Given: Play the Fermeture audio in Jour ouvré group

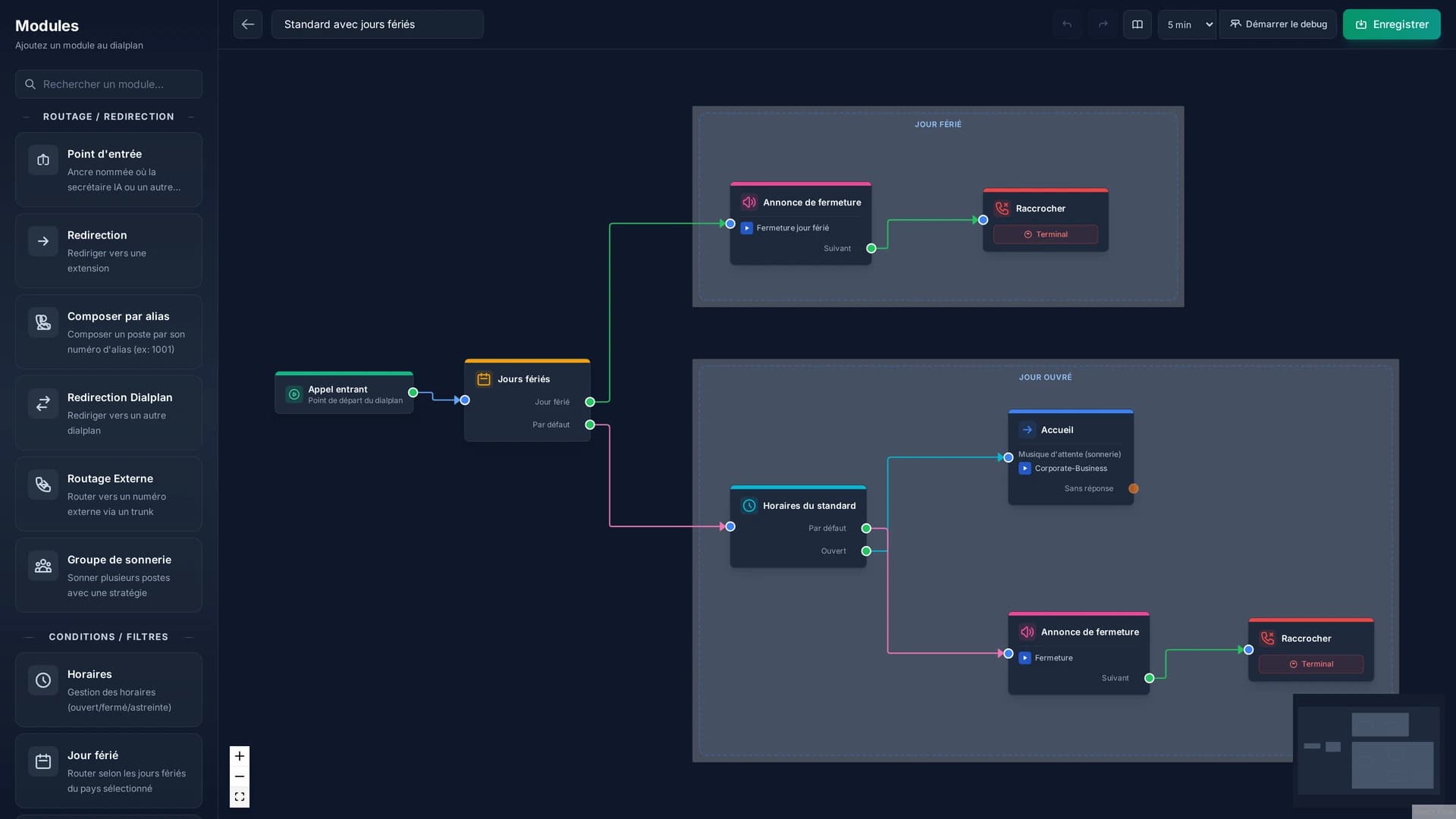Looking at the screenshot, I should (1025, 658).
